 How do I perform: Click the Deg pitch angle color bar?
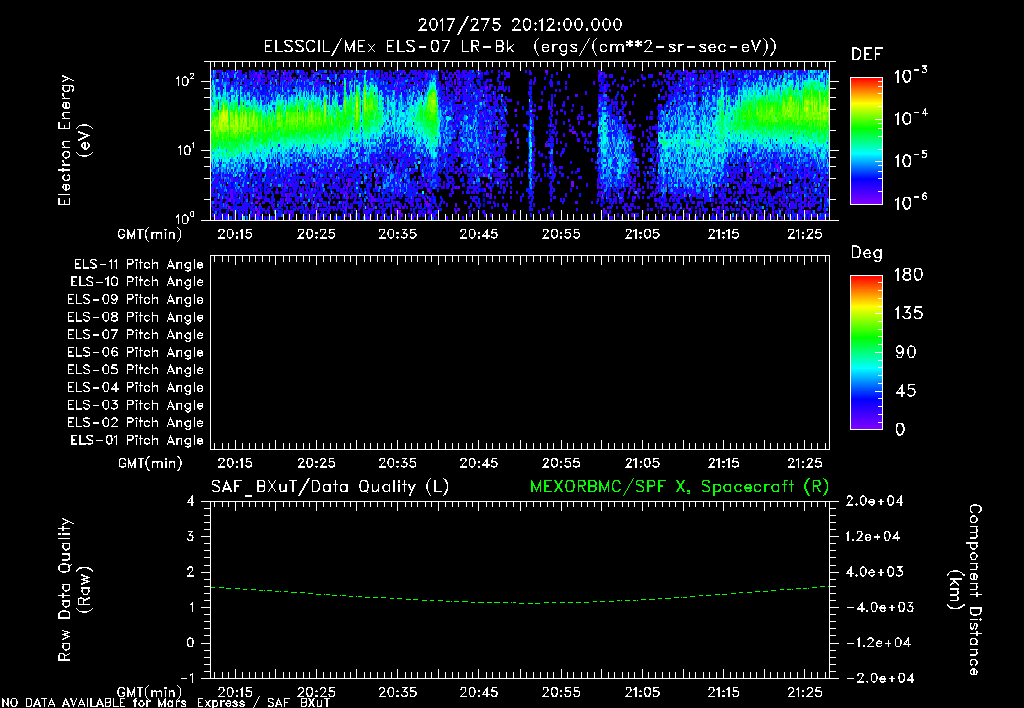tap(866, 352)
